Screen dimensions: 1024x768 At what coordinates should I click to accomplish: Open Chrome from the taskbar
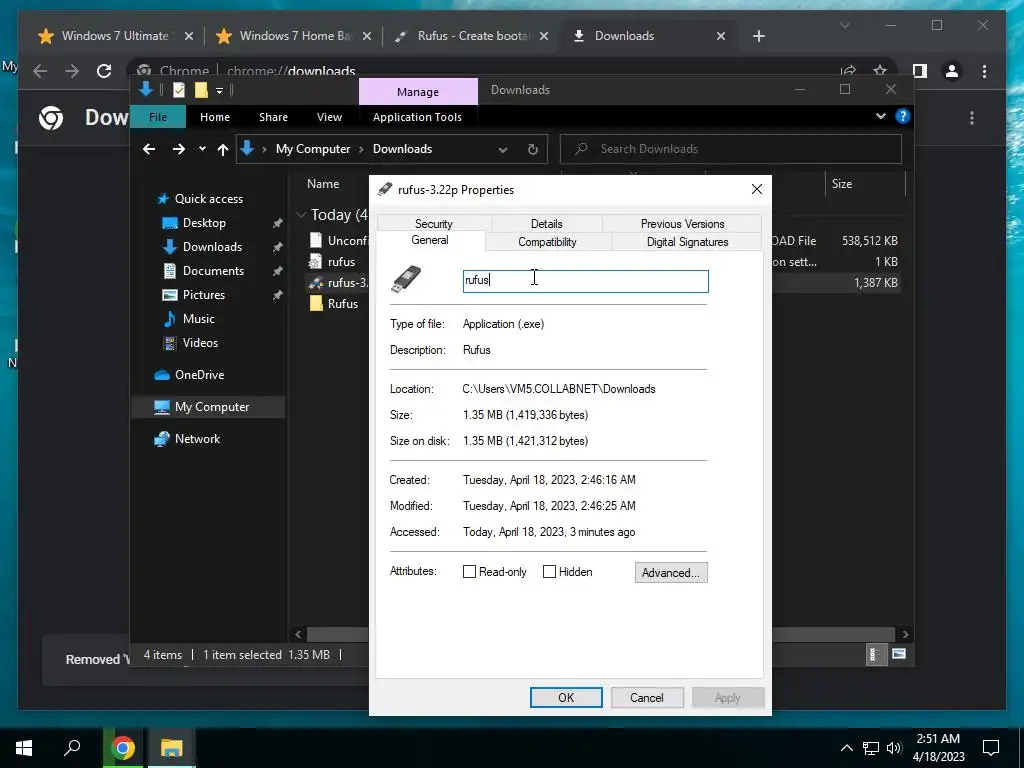(123, 748)
